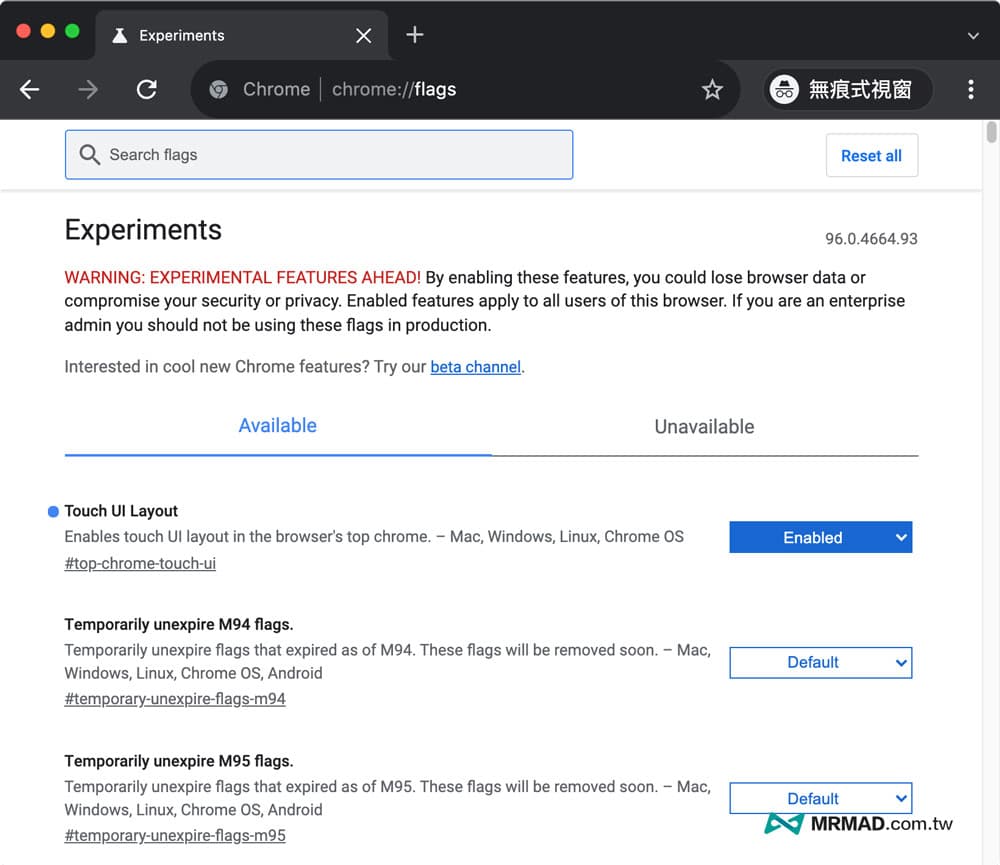Open M95 flags Default dropdown
1000x865 pixels.
coord(820,798)
